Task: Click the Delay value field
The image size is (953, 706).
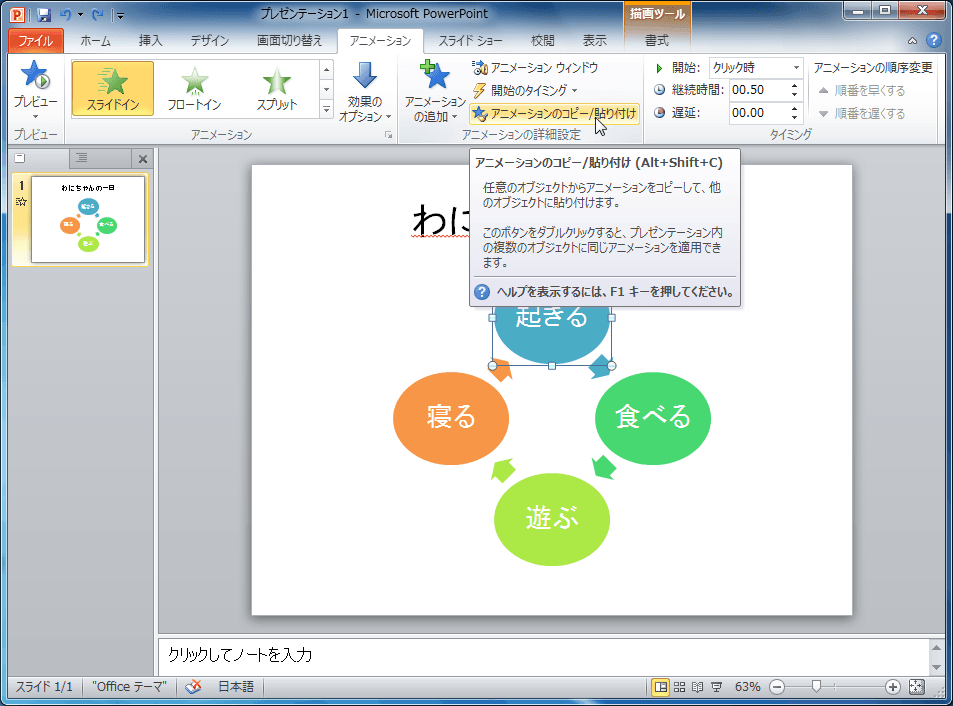Action: coord(759,113)
